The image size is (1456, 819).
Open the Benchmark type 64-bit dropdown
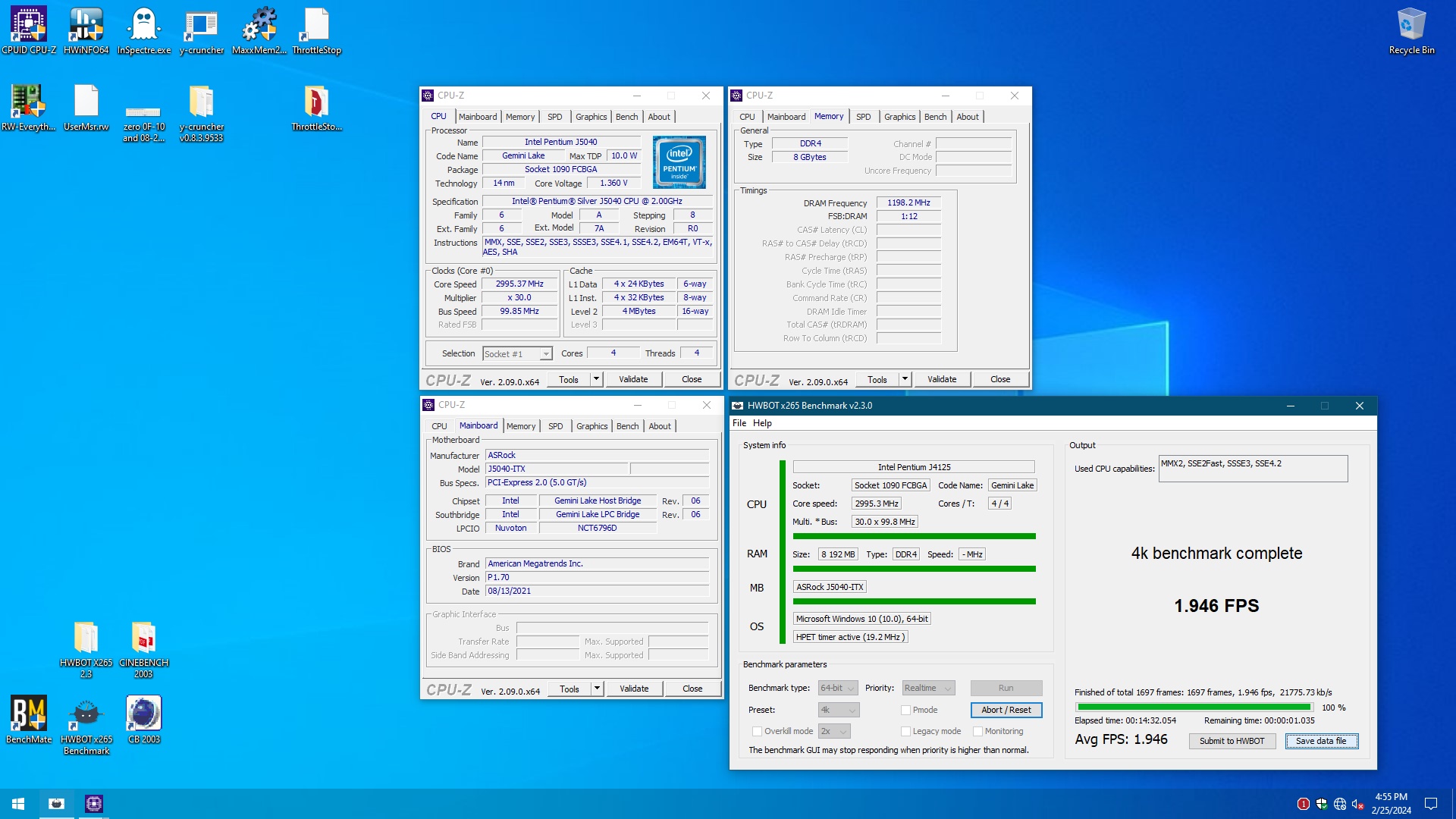(838, 688)
